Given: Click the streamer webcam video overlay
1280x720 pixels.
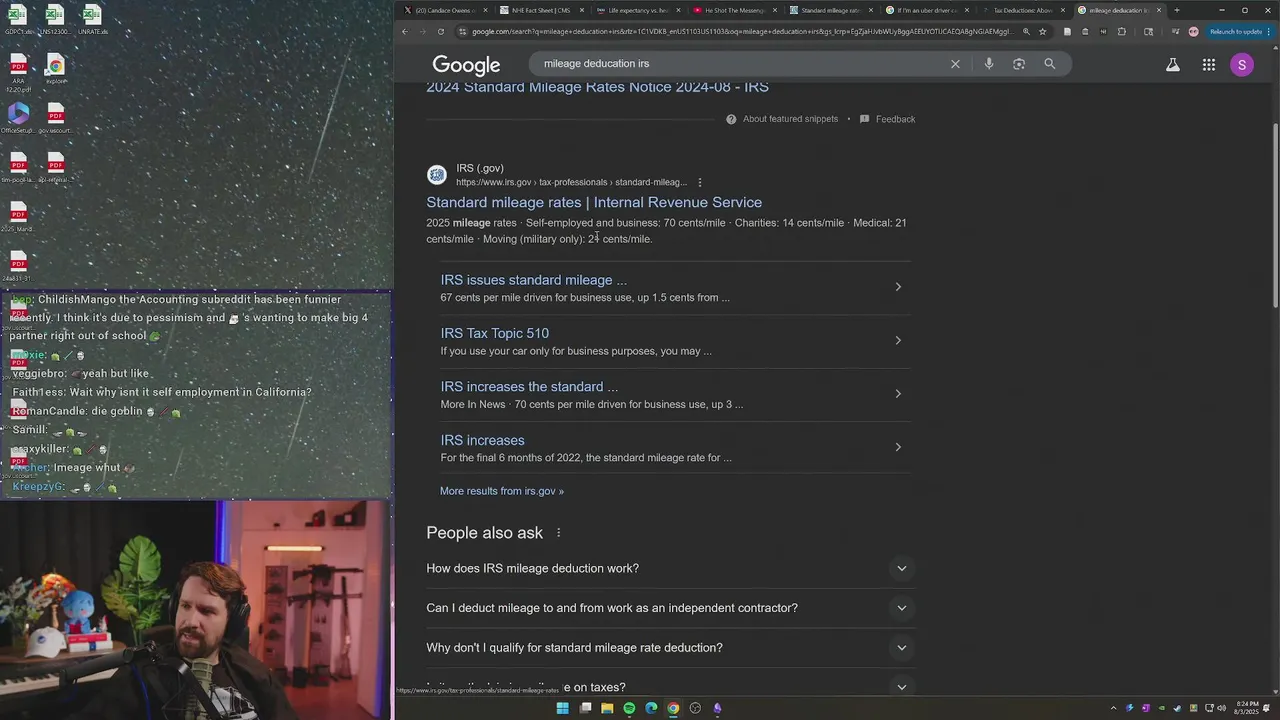Looking at the screenshot, I should pyautogui.click(x=195, y=610).
